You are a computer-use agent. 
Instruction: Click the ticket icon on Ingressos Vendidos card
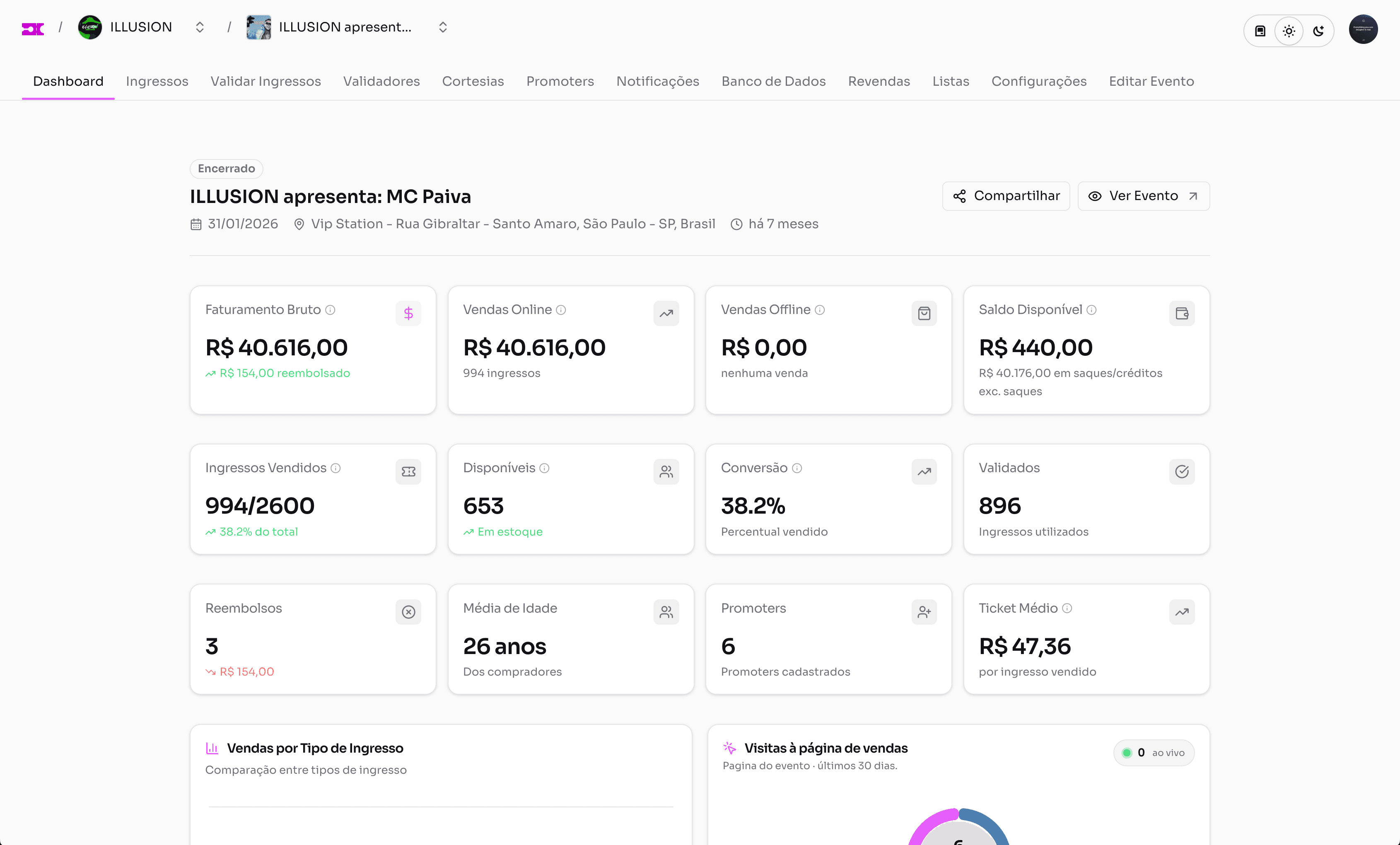408,472
